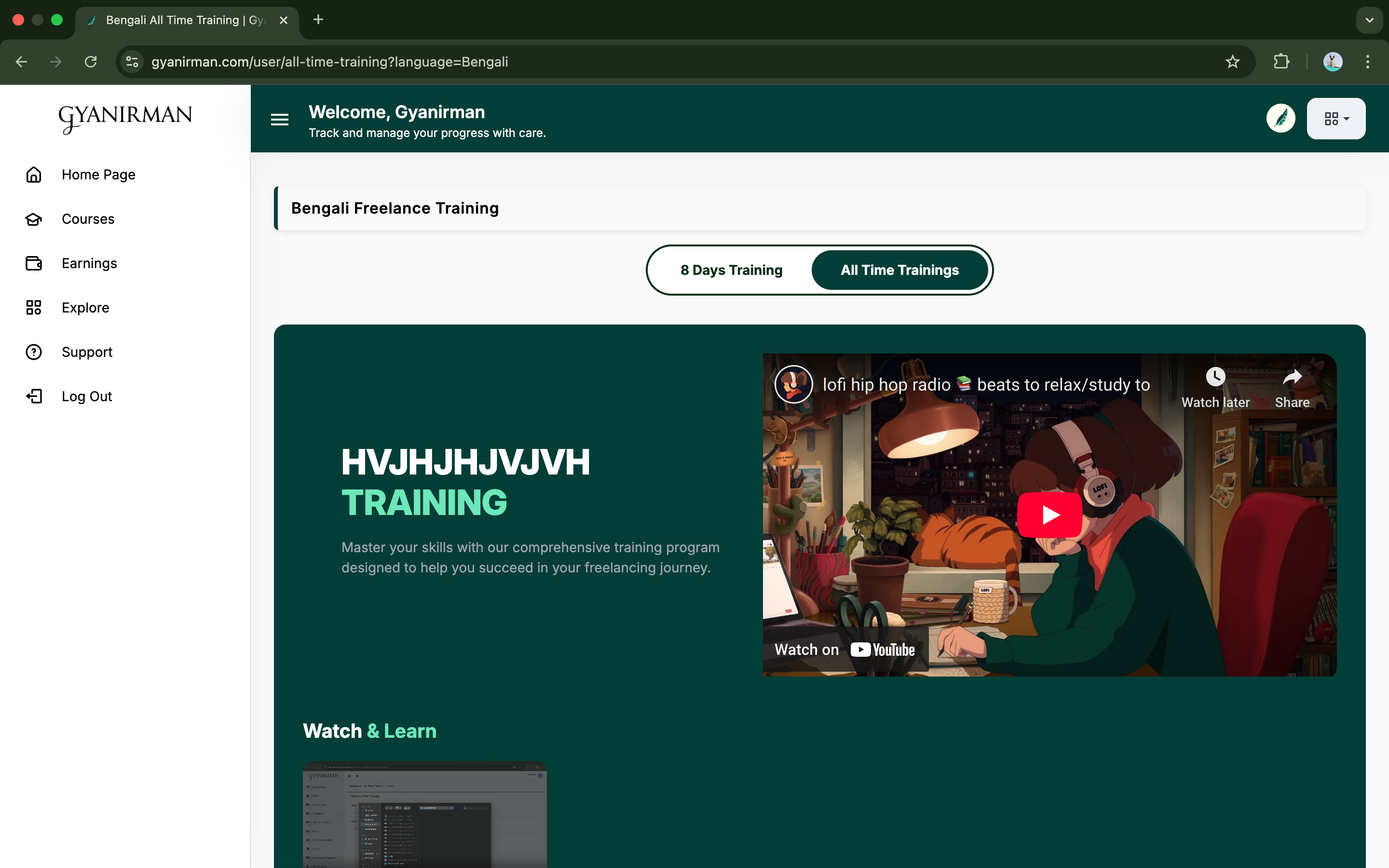Viewport: 1389px width, 868px height.
Task: Select All Time Trainings pill
Action: [x=899, y=271]
